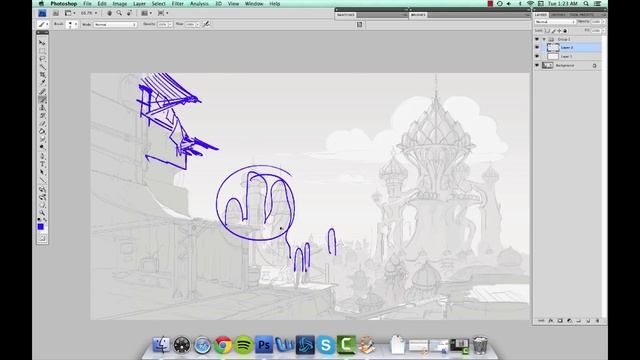Switch to the Tool Presets tab
The width and height of the screenshot is (640, 360).
click(x=581, y=15)
